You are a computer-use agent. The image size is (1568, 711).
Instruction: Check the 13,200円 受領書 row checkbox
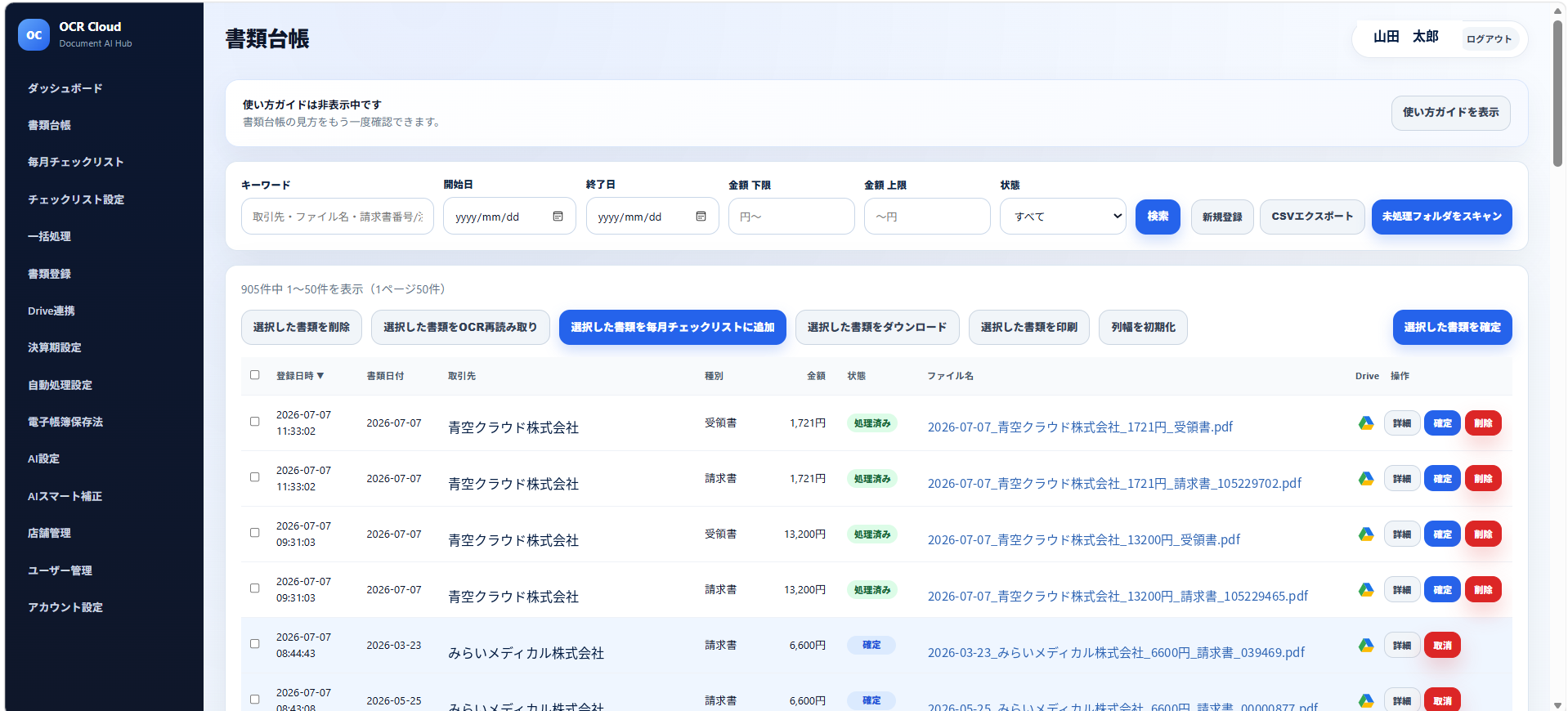pos(255,533)
